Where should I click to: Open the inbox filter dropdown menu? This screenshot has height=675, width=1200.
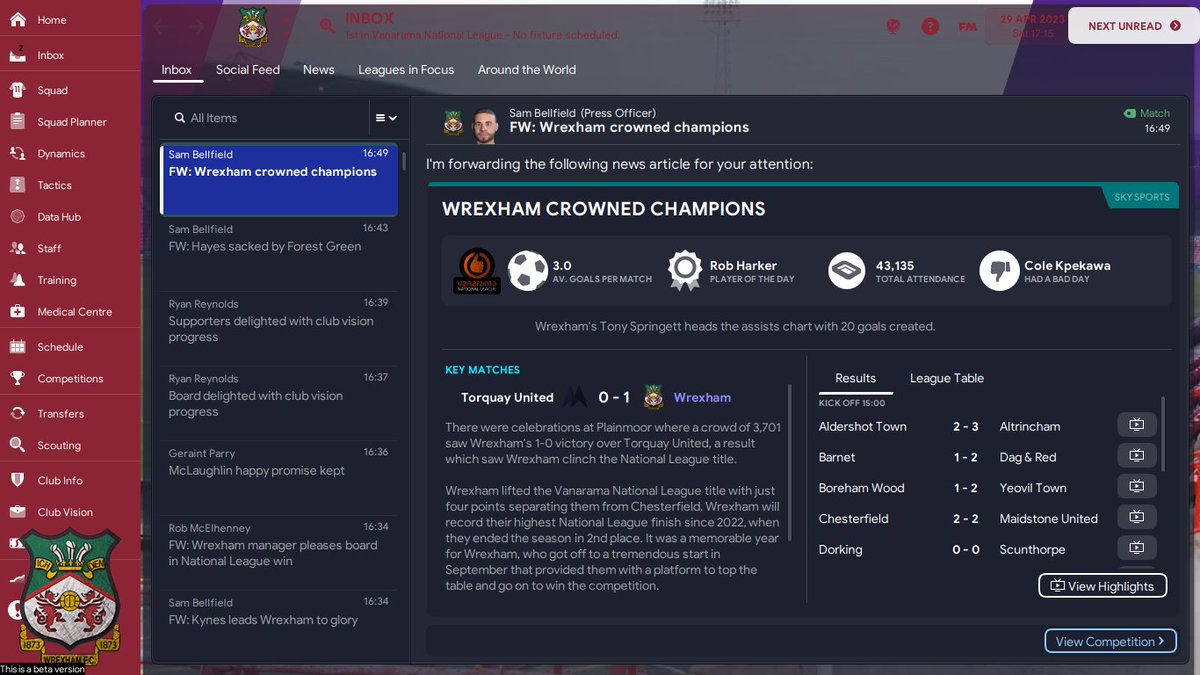(x=386, y=118)
